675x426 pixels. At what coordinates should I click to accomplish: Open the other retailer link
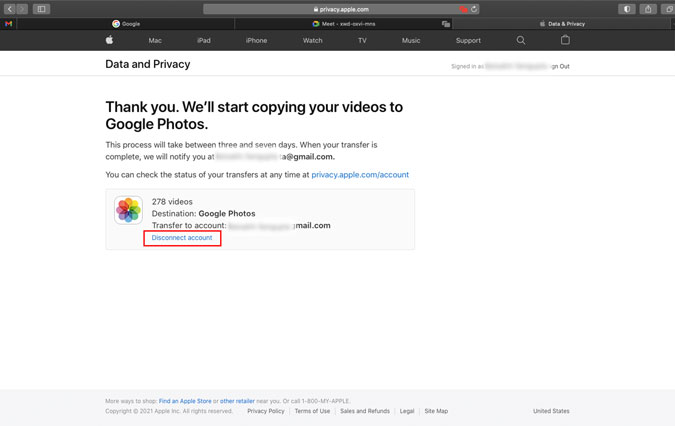pyautogui.click(x=237, y=401)
